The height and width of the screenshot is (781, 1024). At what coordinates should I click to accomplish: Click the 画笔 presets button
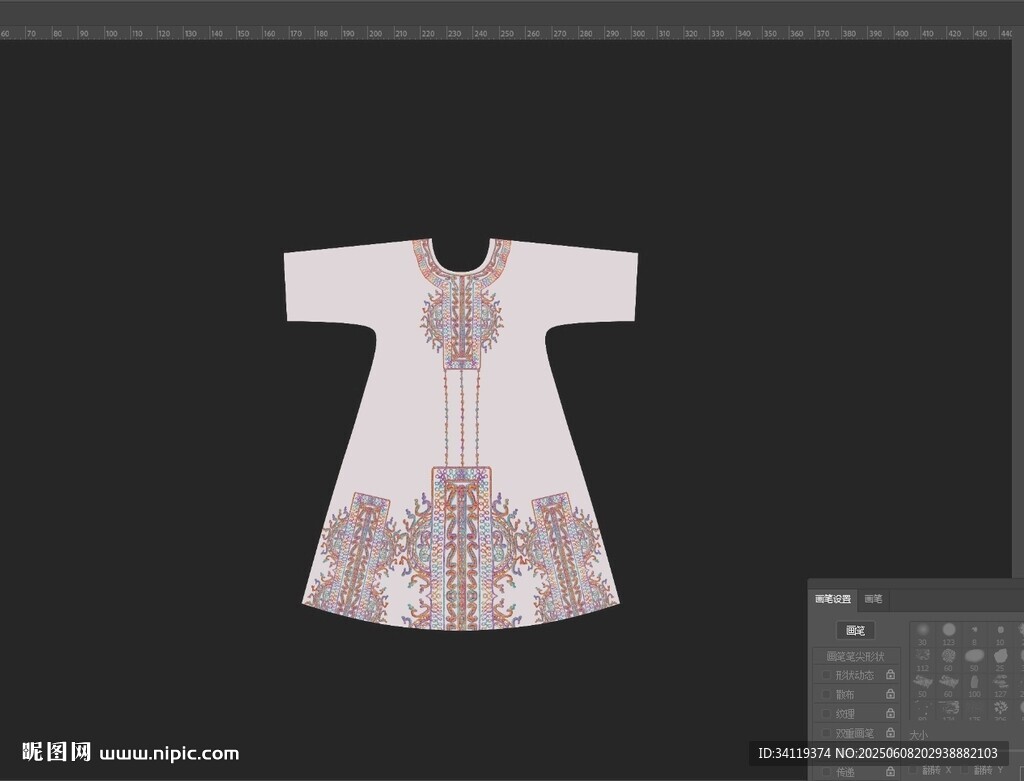click(855, 630)
